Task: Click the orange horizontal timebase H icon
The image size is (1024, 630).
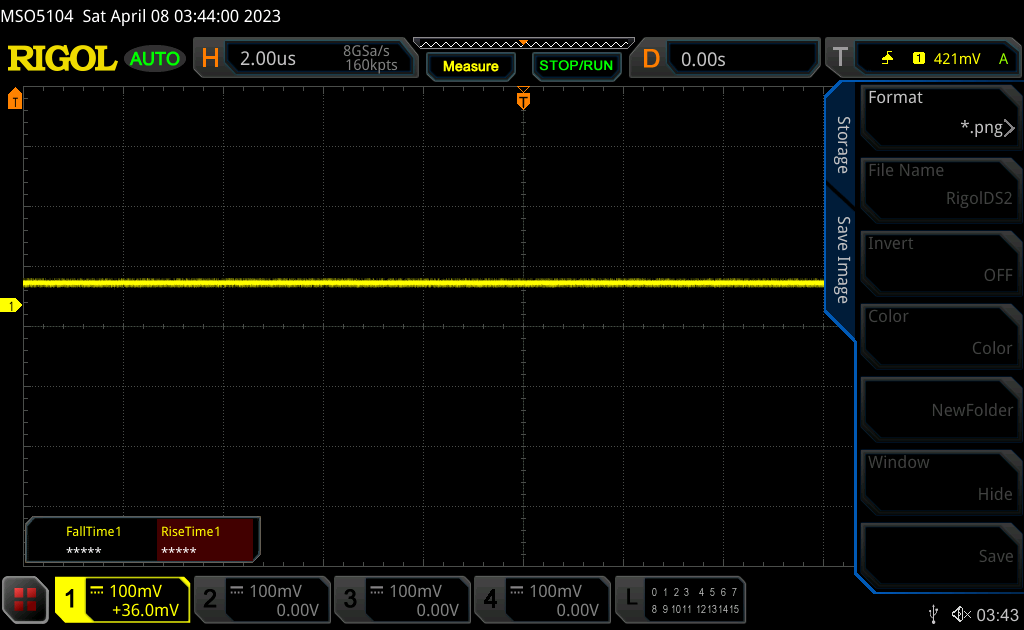Action: click(x=210, y=59)
